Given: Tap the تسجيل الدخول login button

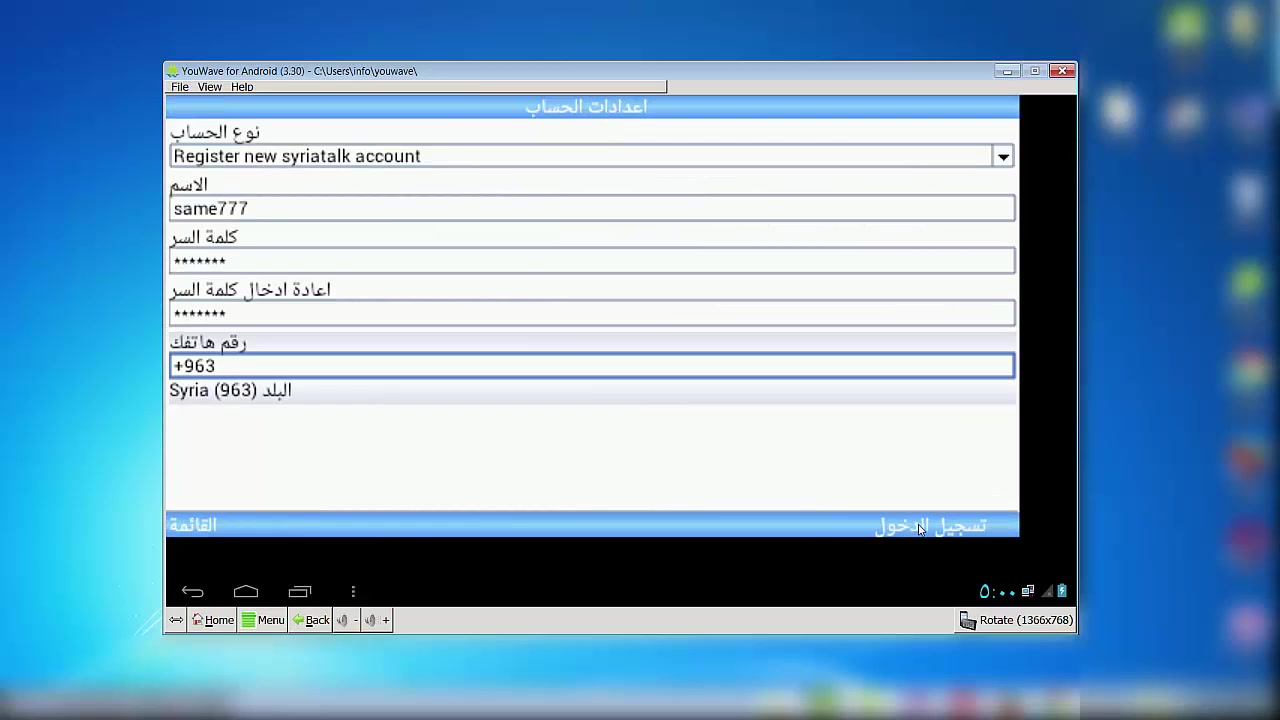Looking at the screenshot, I should [931, 525].
